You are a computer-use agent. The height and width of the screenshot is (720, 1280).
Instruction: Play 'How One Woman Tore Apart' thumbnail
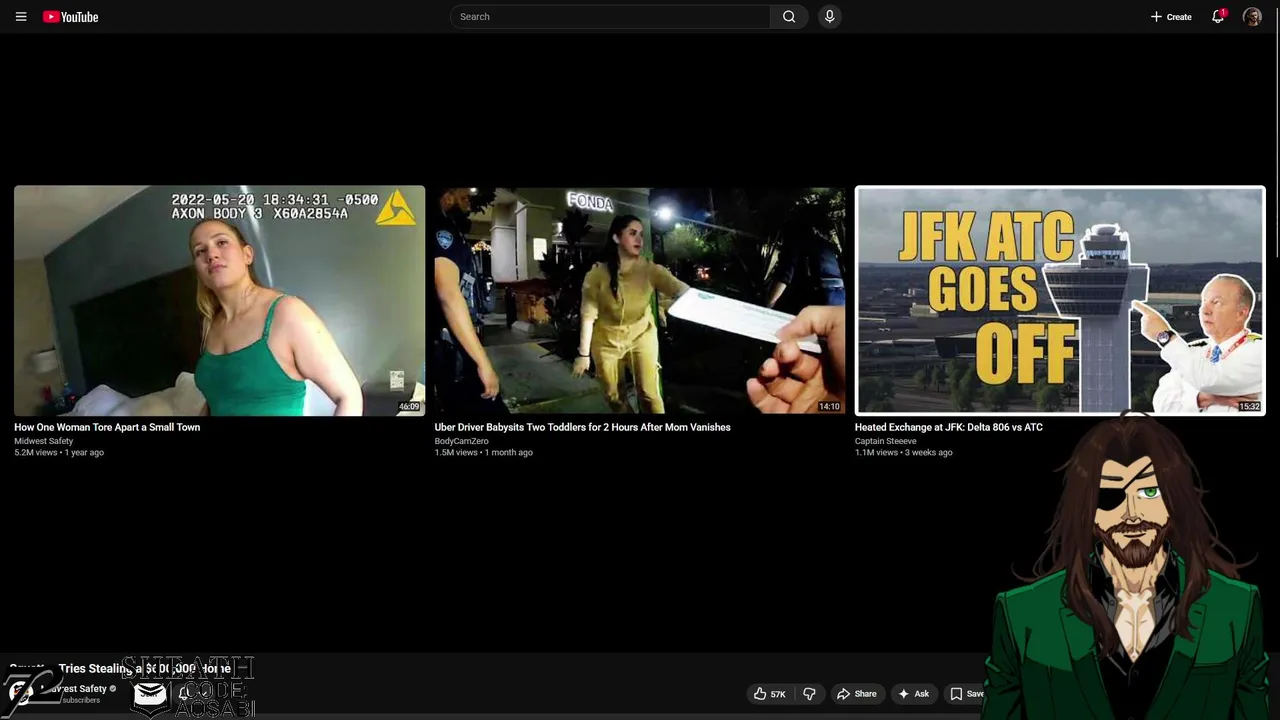click(219, 300)
